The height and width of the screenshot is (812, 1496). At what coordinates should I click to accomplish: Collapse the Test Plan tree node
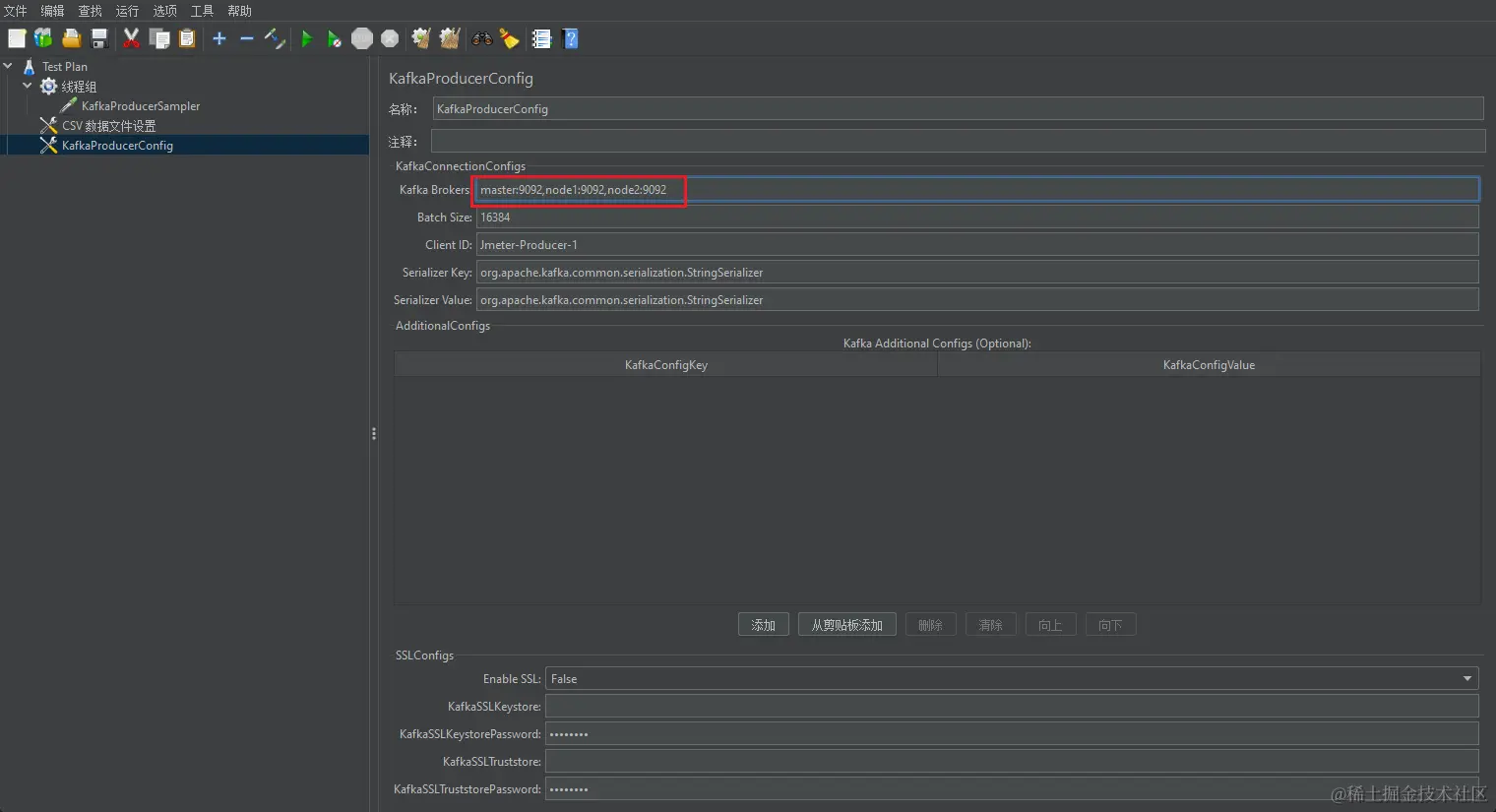(8, 66)
